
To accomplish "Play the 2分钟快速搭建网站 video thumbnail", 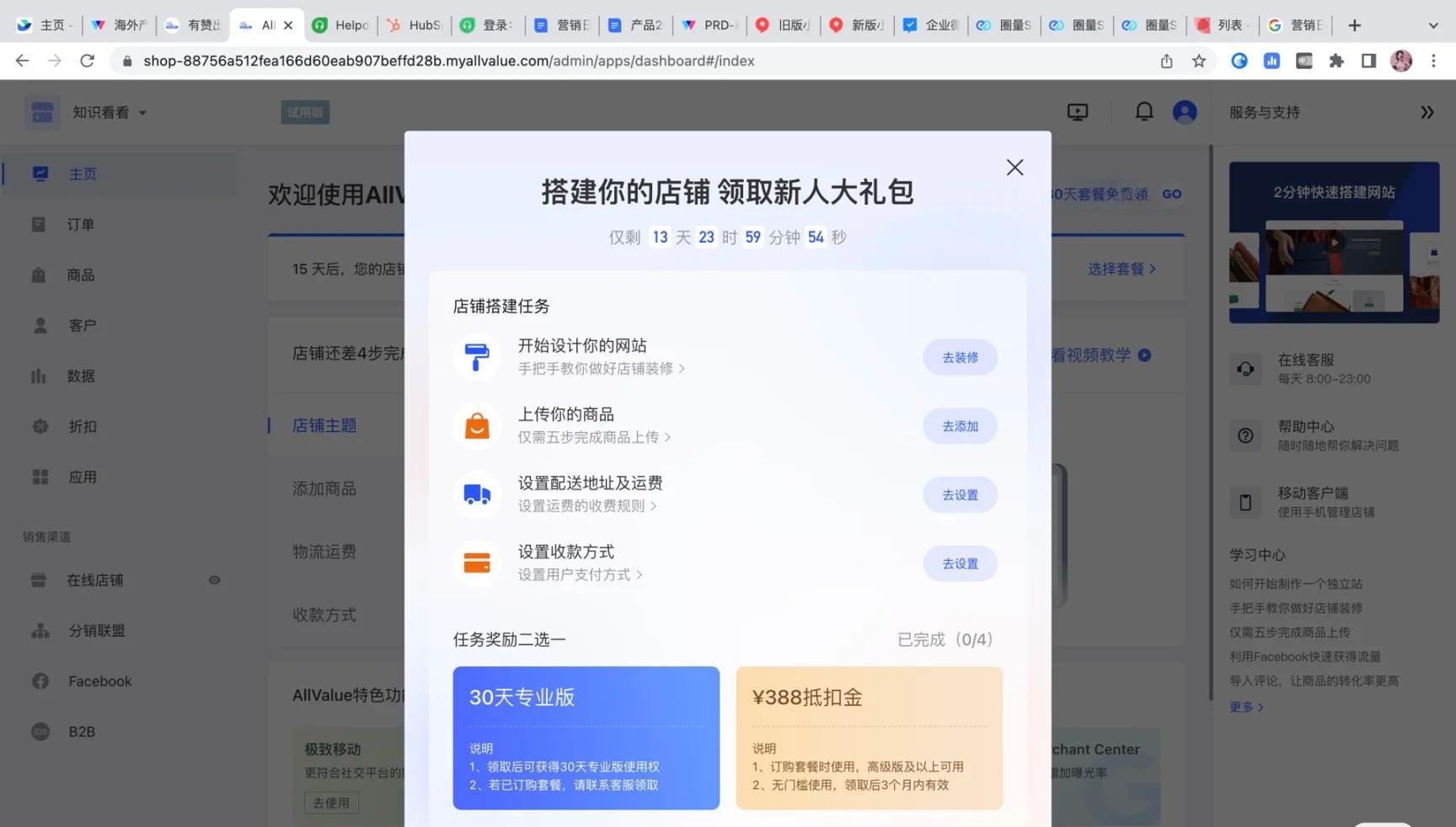I will point(1334,243).
